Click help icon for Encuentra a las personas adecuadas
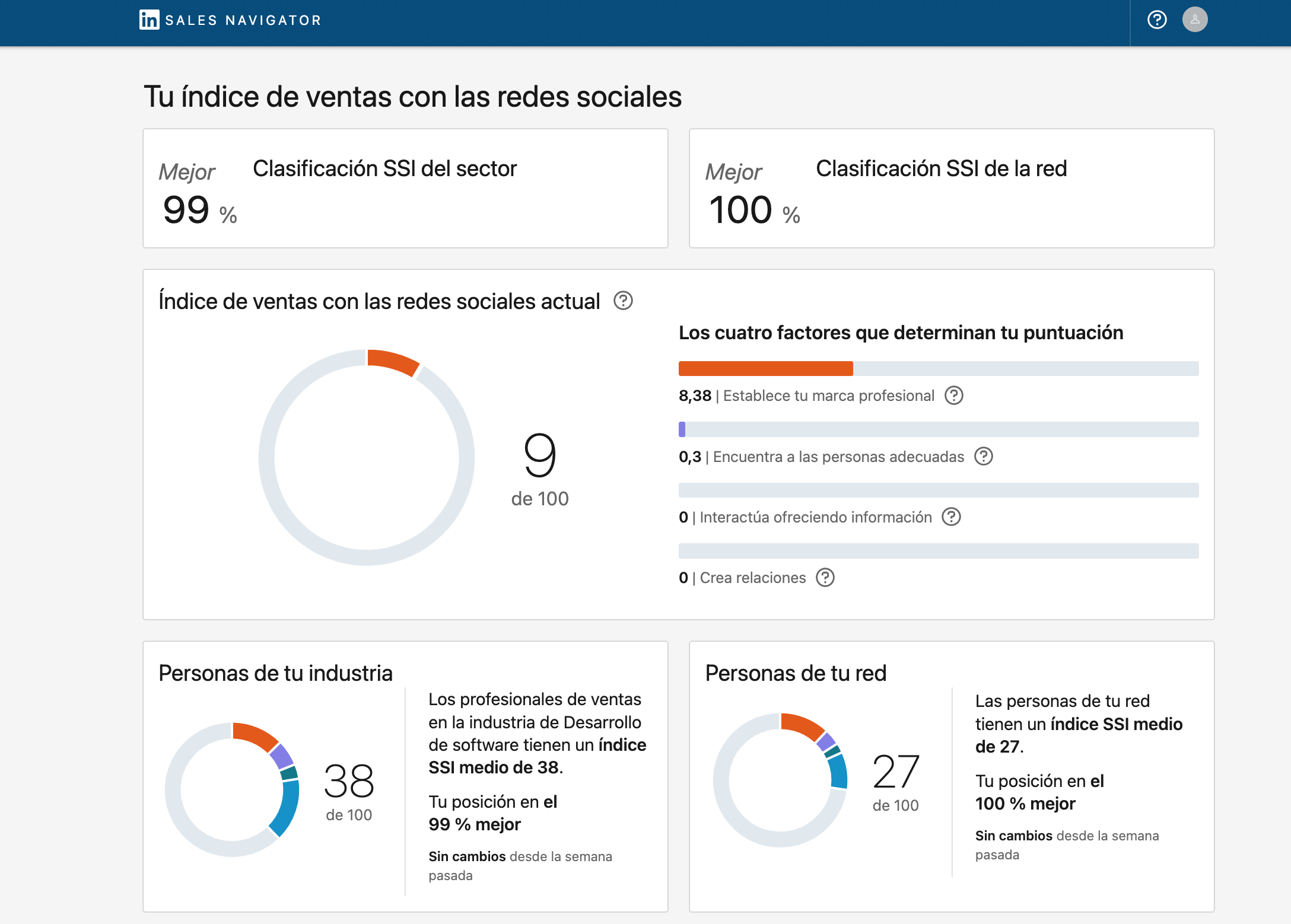1291x924 pixels. pos(984,456)
